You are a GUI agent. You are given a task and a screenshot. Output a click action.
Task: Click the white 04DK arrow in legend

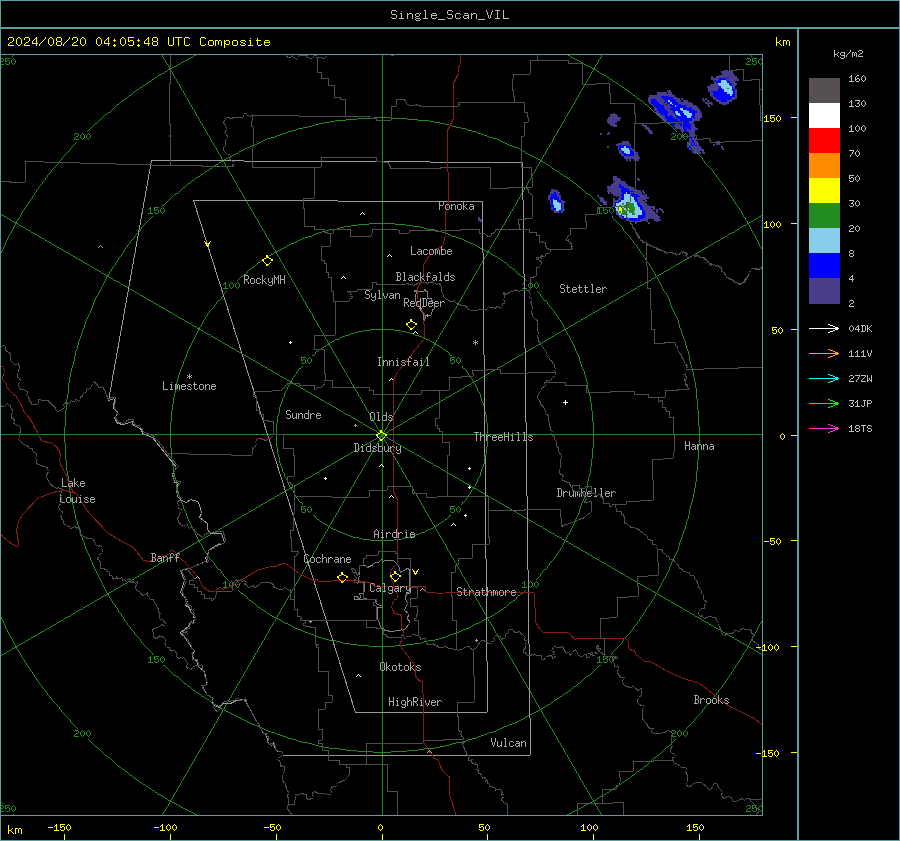pyautogui.click(x=824, y=328)
